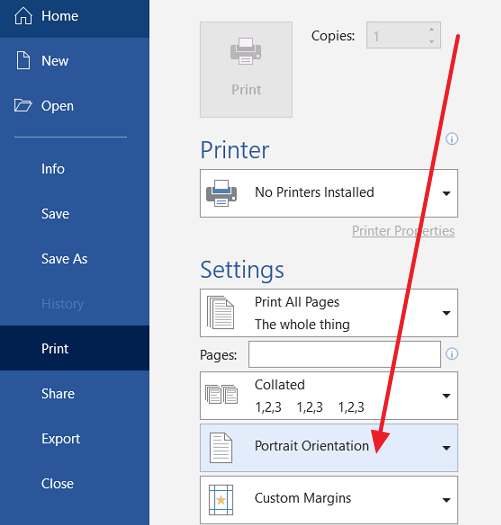Image resolution: width=501 pixels, height=525 pixels.
Task: Increase copies with the up arrow
Action: click(x=432, y=29)
